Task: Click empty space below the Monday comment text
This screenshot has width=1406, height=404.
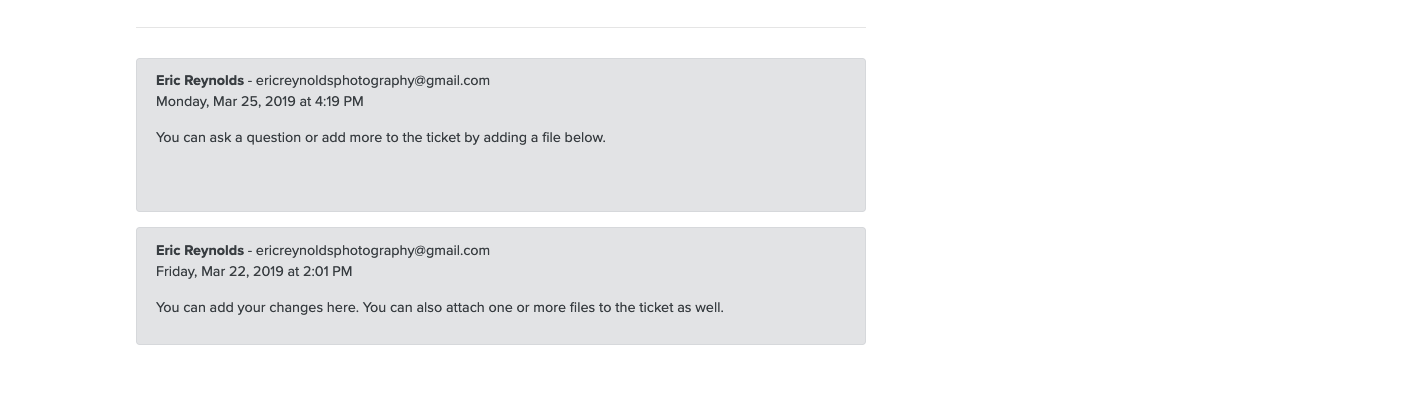Action: coord(500,180)
